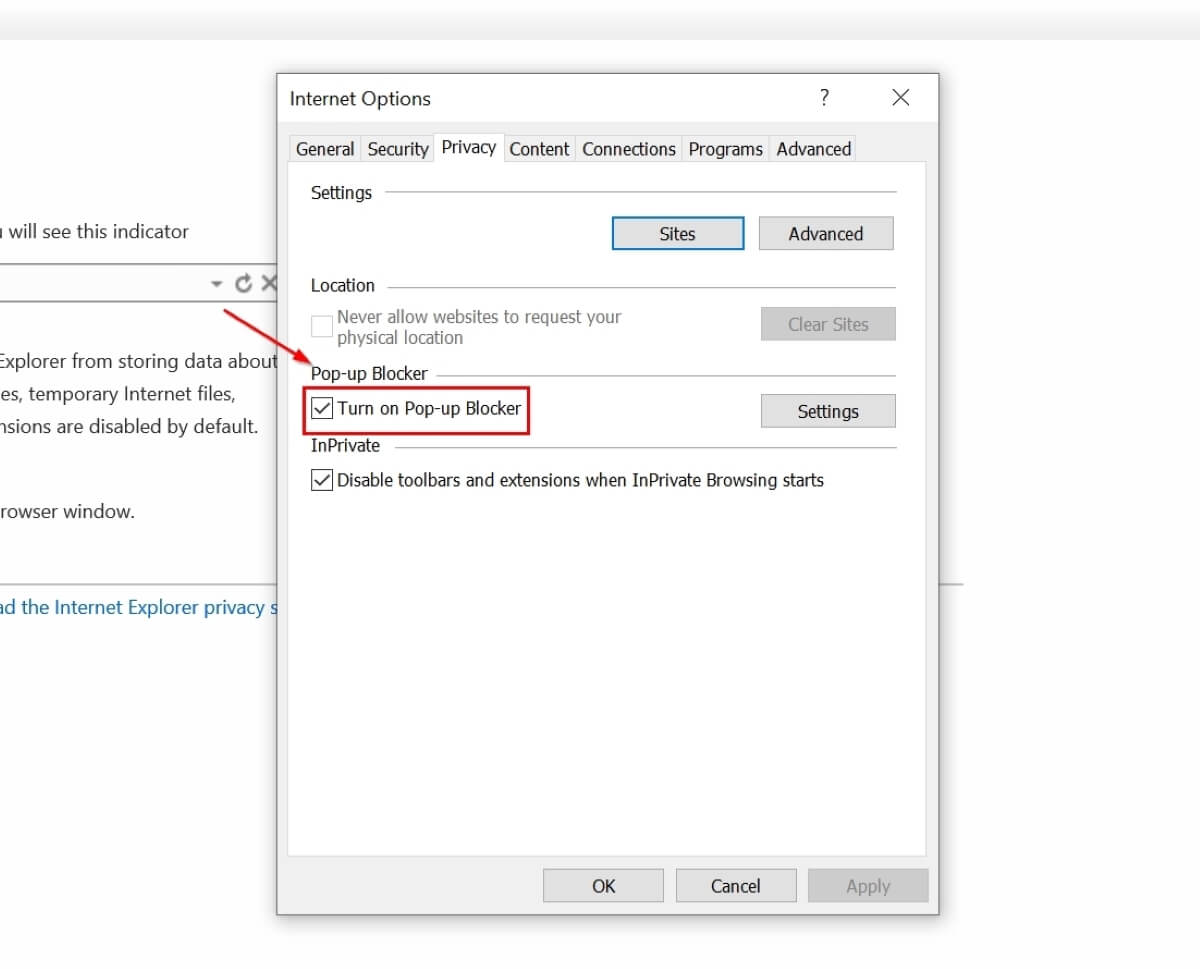
Task: Open the Advanced privacy settings
Action: (x=826, y=233)
